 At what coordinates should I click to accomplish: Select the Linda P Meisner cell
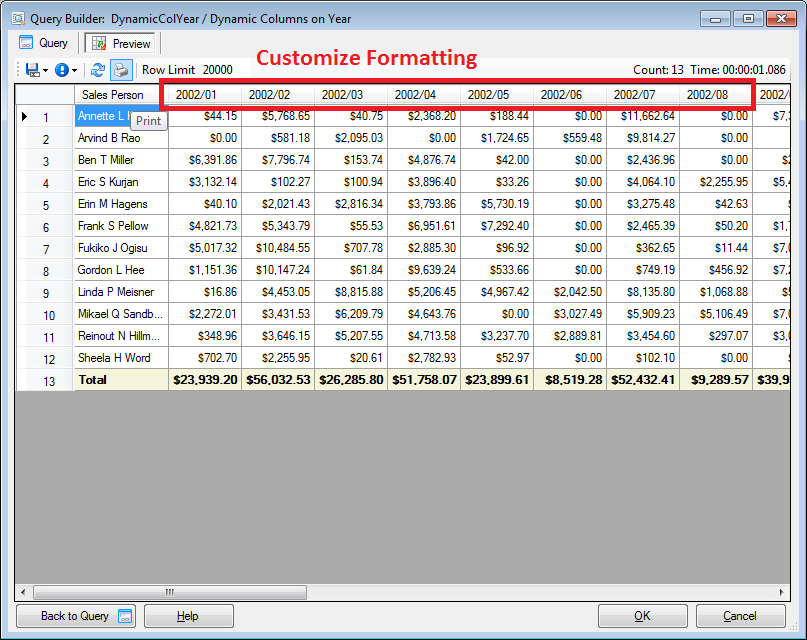[x=121, y=292]
